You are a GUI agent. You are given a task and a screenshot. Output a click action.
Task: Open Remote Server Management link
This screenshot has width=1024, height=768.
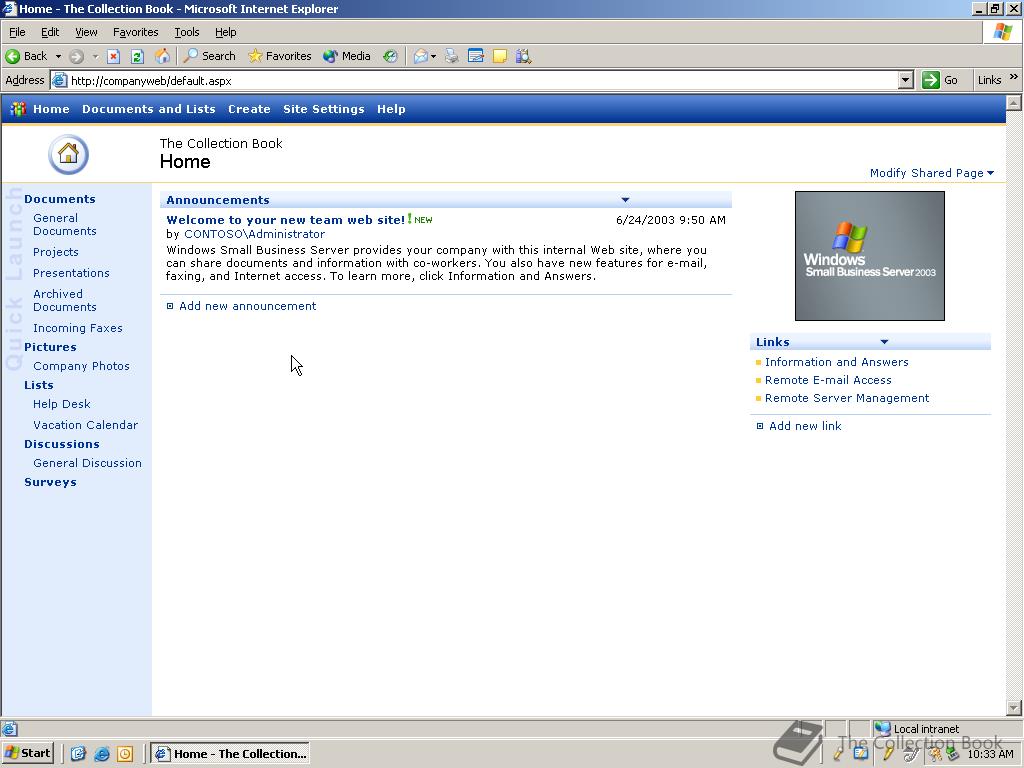coord(846,398)
